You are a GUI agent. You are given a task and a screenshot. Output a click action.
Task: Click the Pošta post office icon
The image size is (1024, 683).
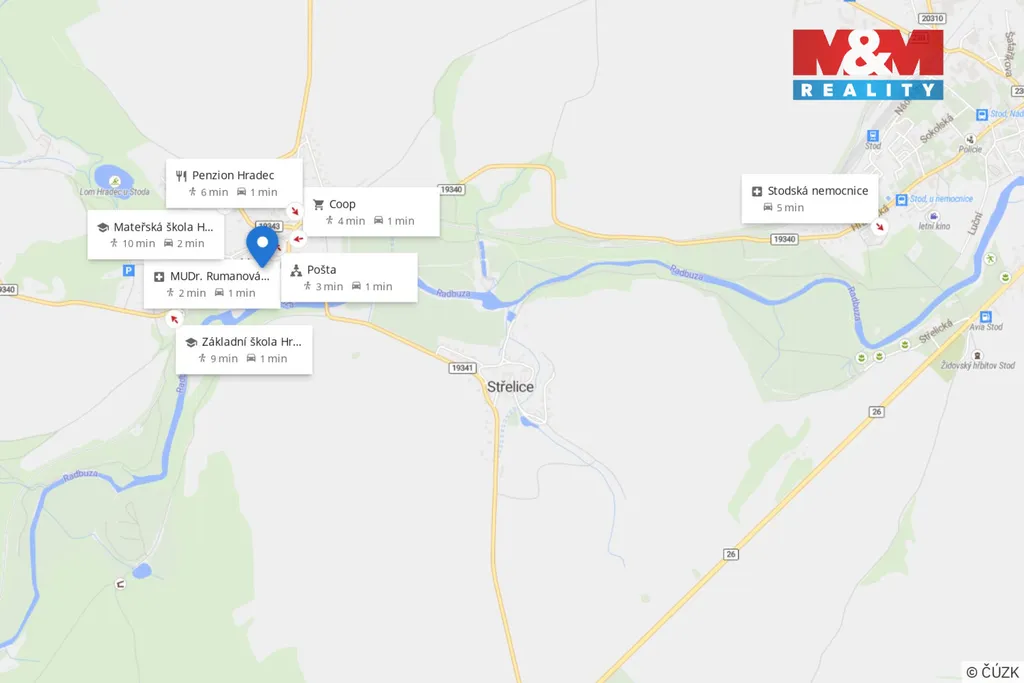pyautogui.click(x=296, y=270)
